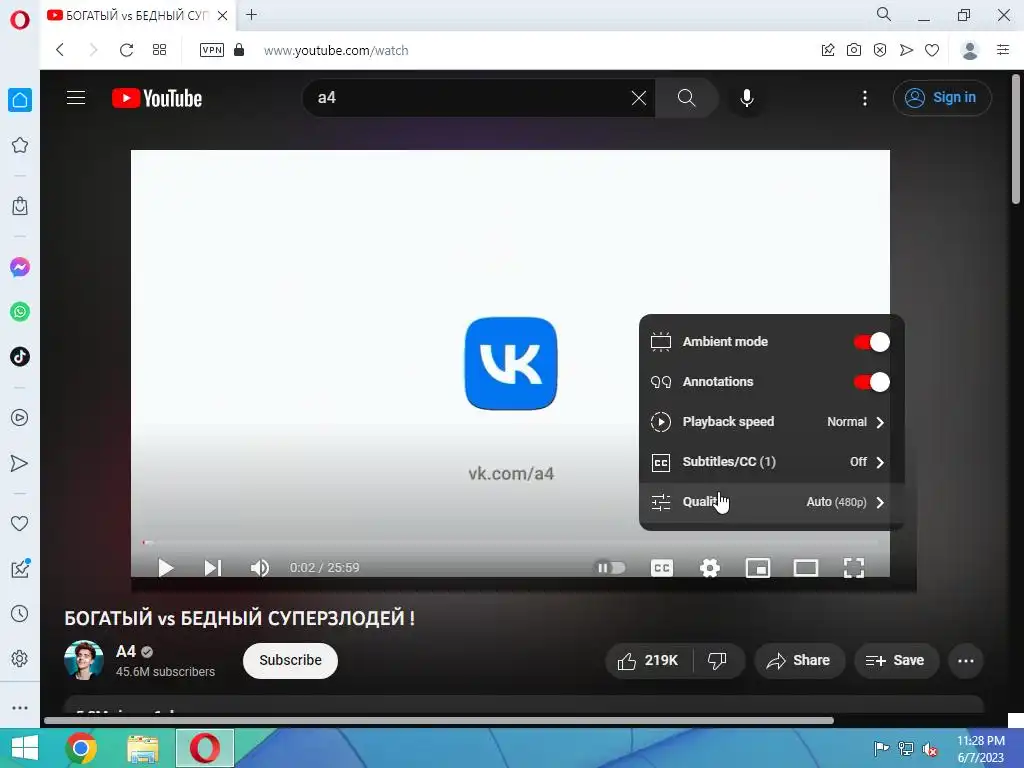The height and width of the screenshot is (768, 1024).
Task: Open ad blocker shield icon
Action: [880, 50]
